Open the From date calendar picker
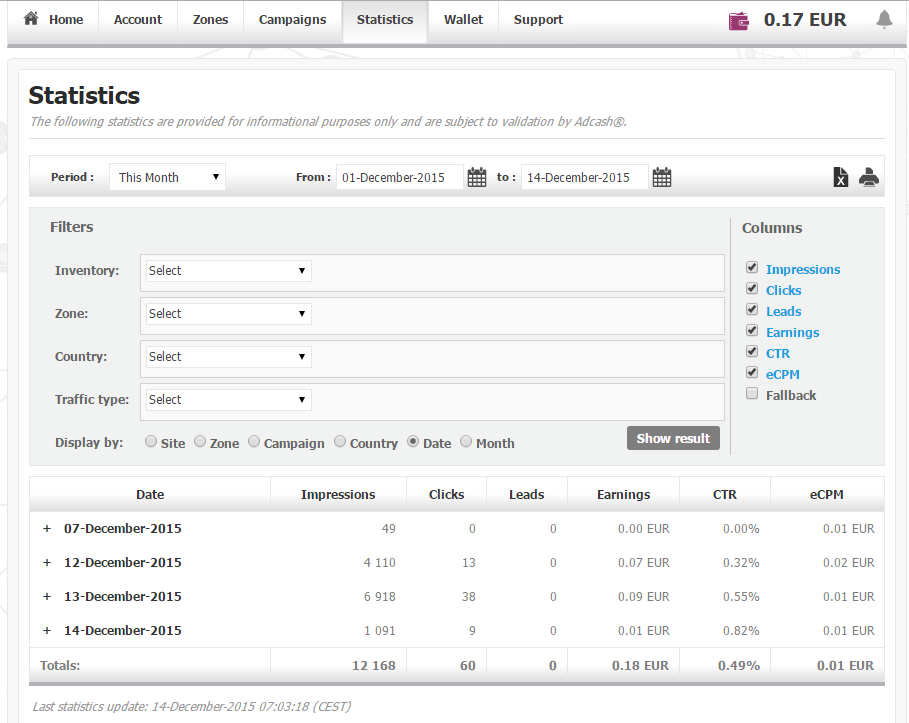 477,178
